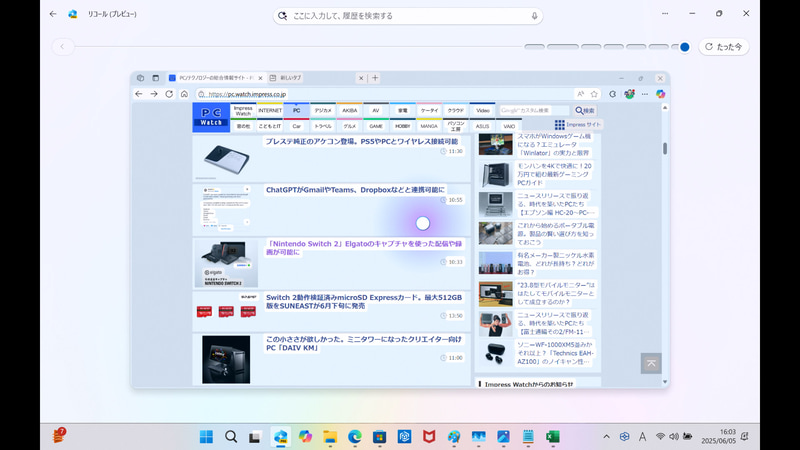Open the Impress サイト grid link
The height and width of the screenshot is (450, 800).
click(578, 124)
